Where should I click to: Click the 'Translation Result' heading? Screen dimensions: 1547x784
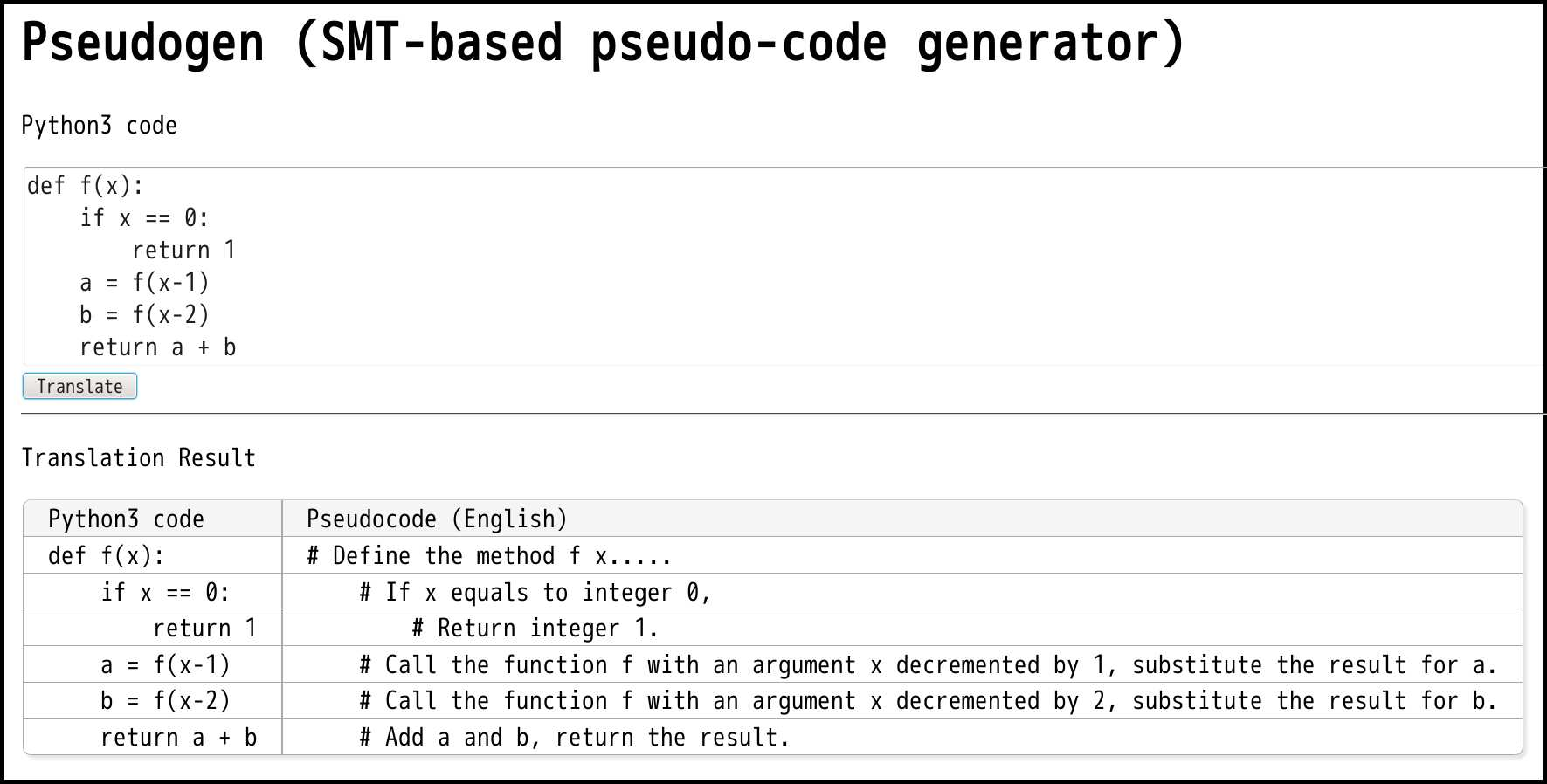[x=138, y=458]
